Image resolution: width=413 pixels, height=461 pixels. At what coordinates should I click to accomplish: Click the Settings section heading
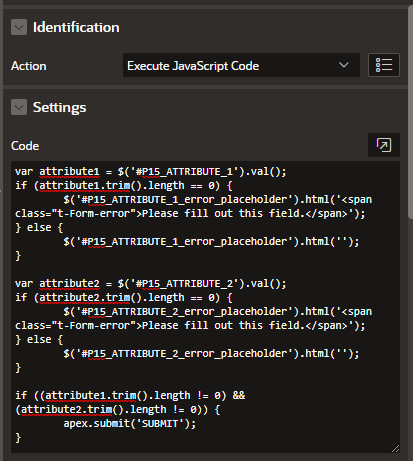[59, 107]
